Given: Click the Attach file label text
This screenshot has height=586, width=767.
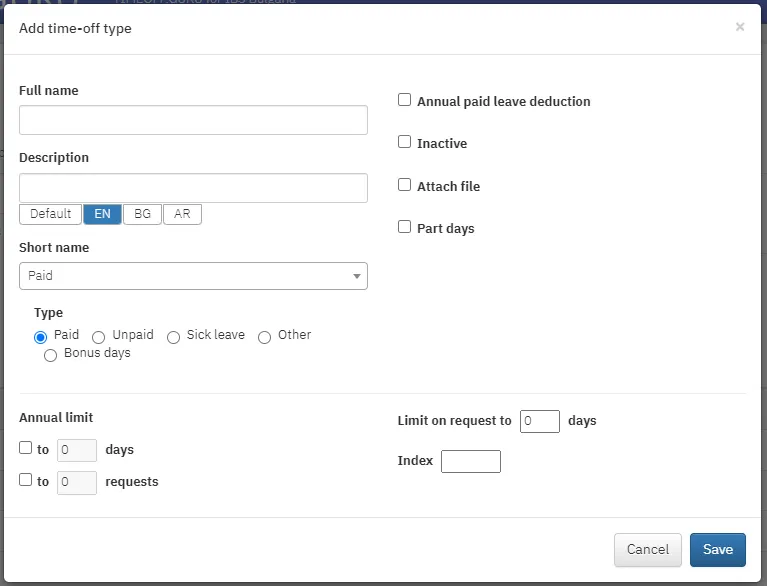Looking at the screenshot, I should pos(449,186).
